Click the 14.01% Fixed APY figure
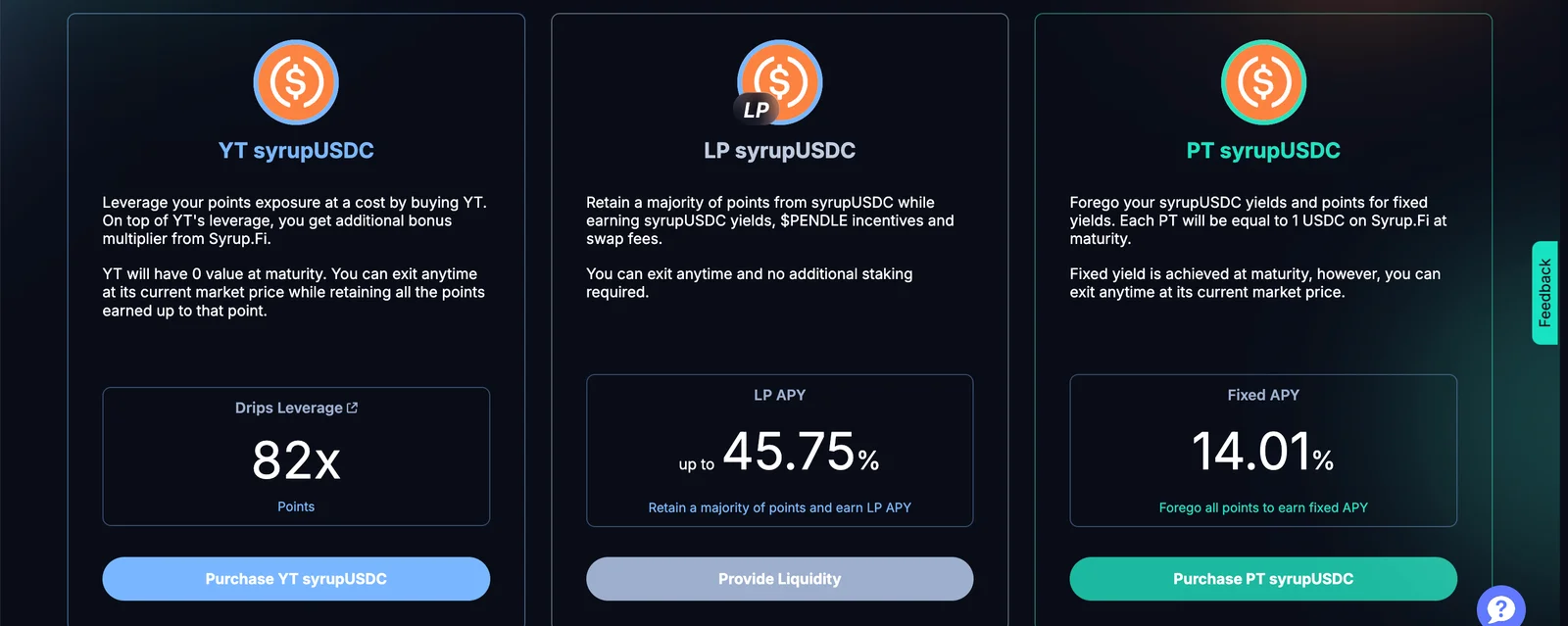Image resolution: width=1568 pixels, height=626 pixels. (1263, 452)
